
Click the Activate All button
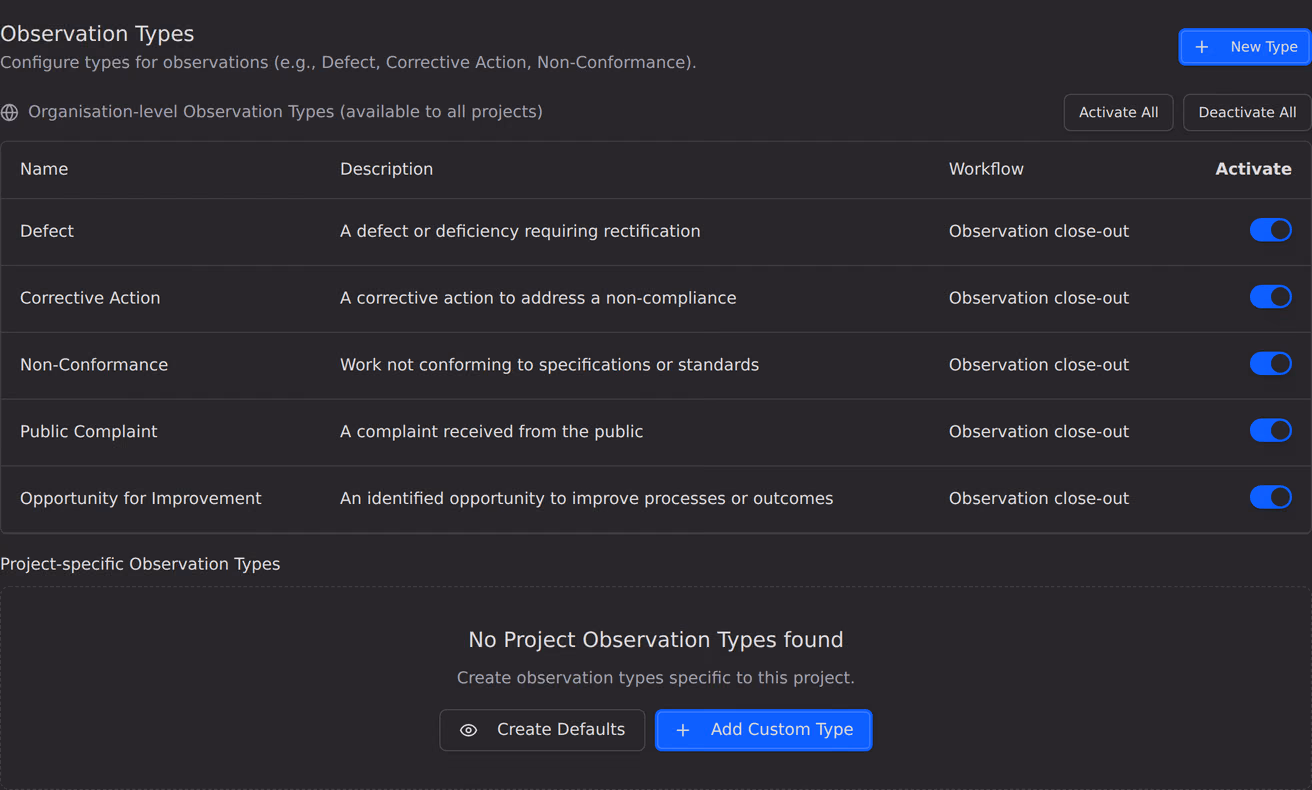click(1118, 113)
